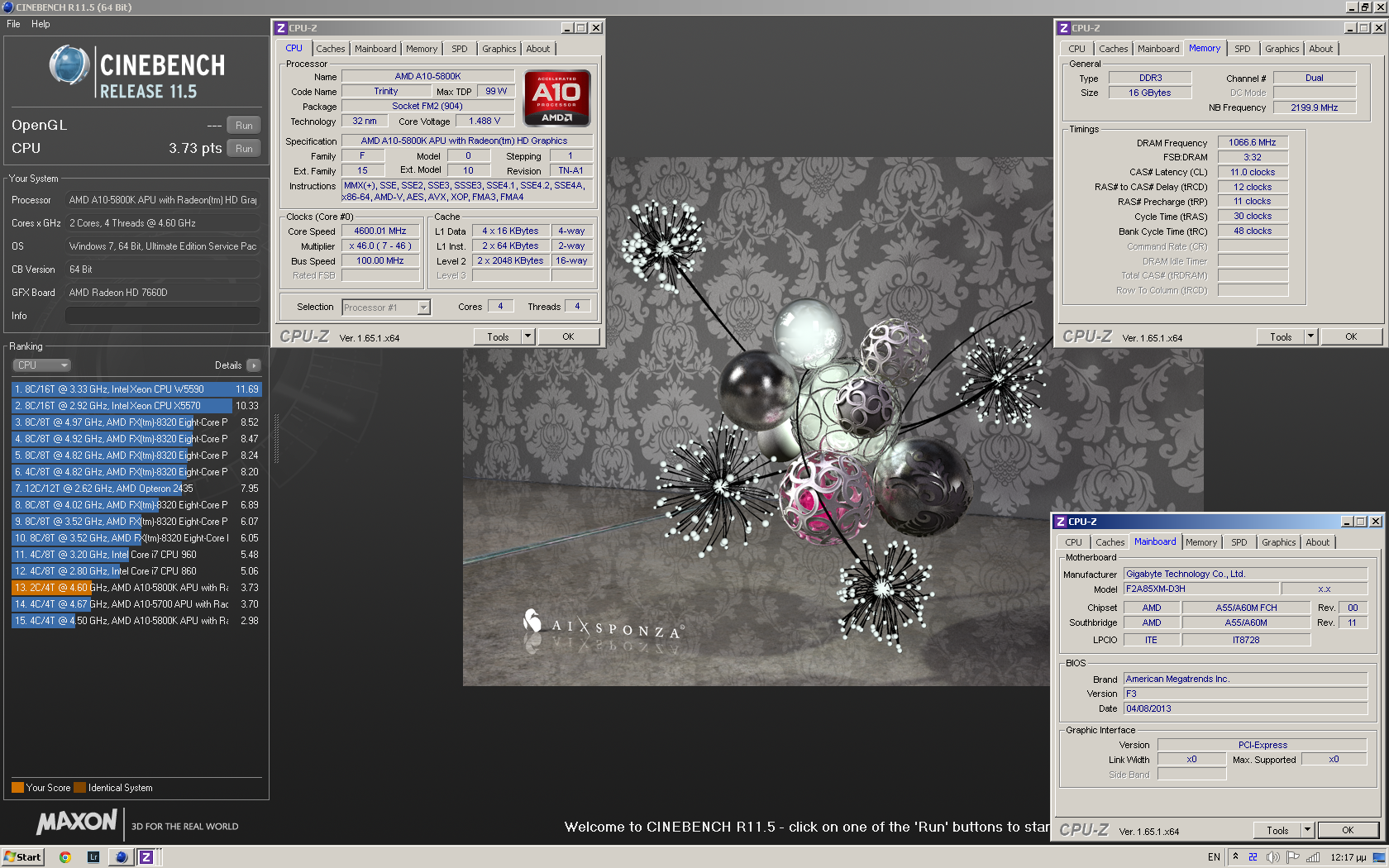This screenshot has height=868, width=1389.
Task: Click the memory Size value 16 GBytes
Action: [x=1150, y=93]
